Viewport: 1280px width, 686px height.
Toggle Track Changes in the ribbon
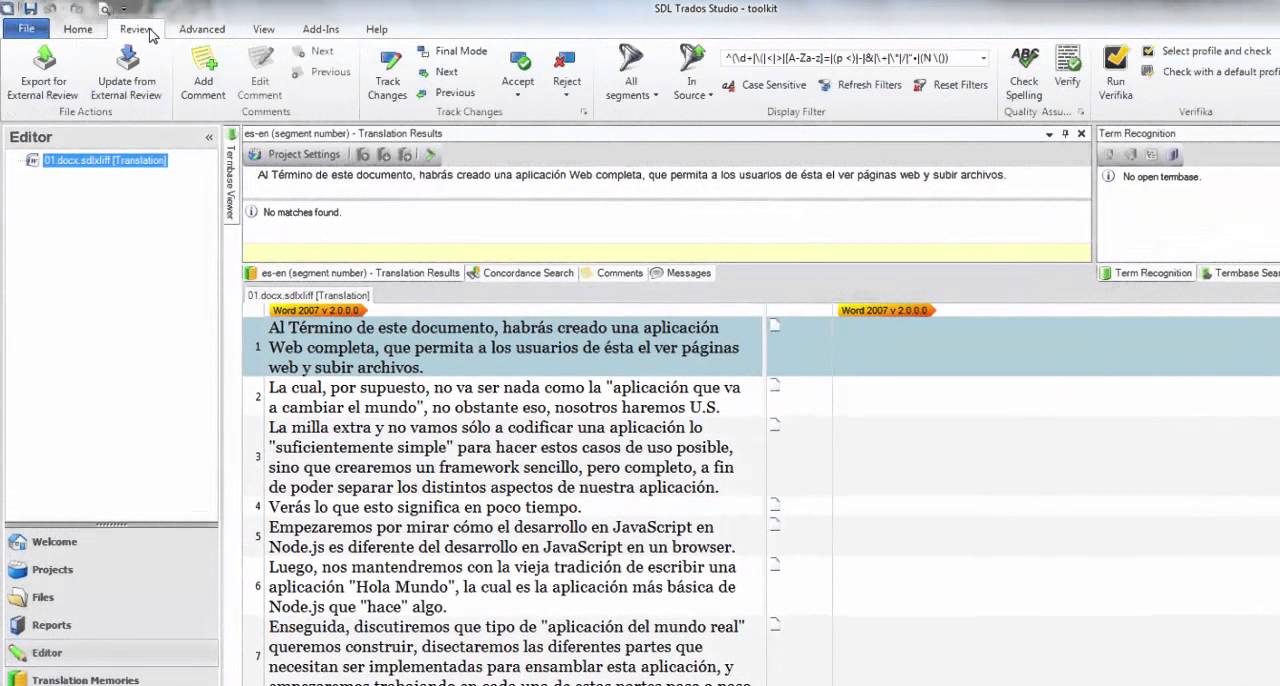[x=387, y=74]
